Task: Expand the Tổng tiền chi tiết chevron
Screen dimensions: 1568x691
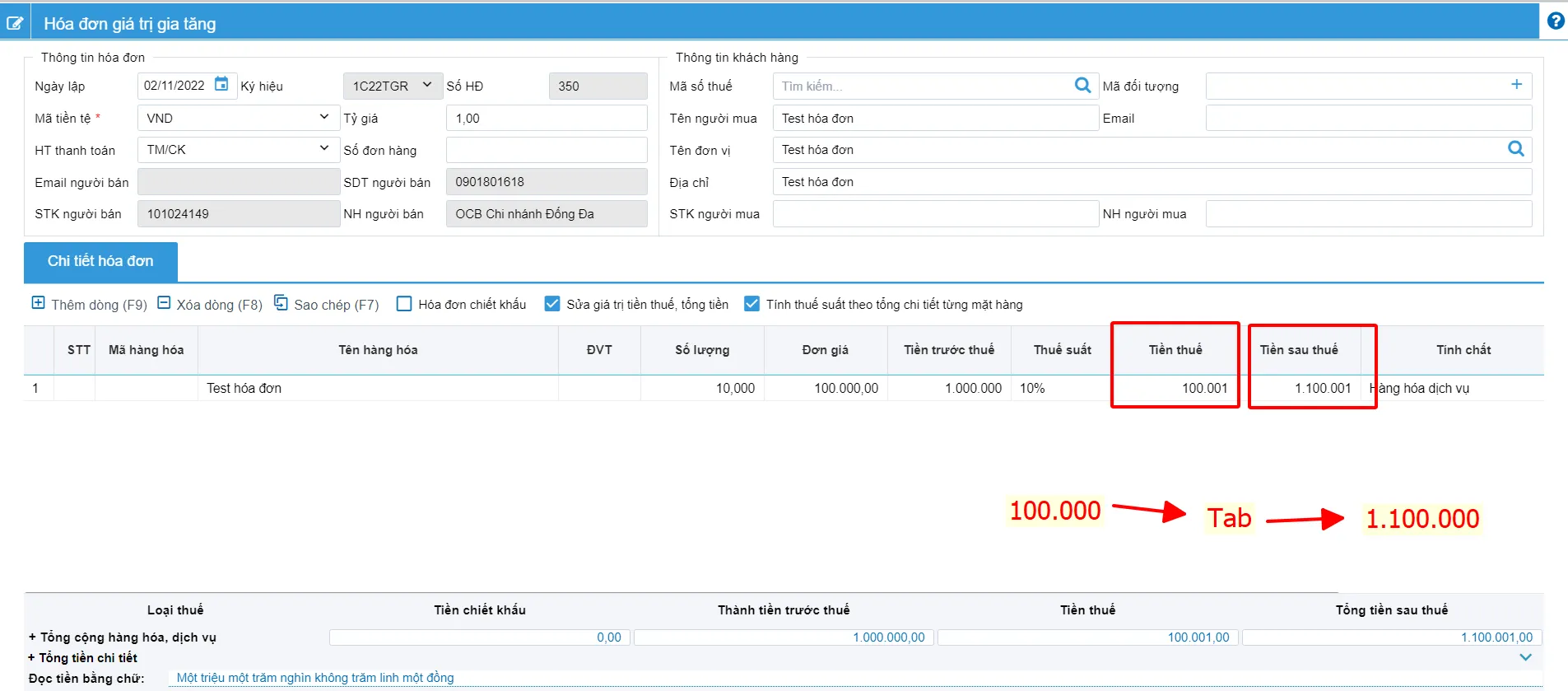Action: point(1525,657)
